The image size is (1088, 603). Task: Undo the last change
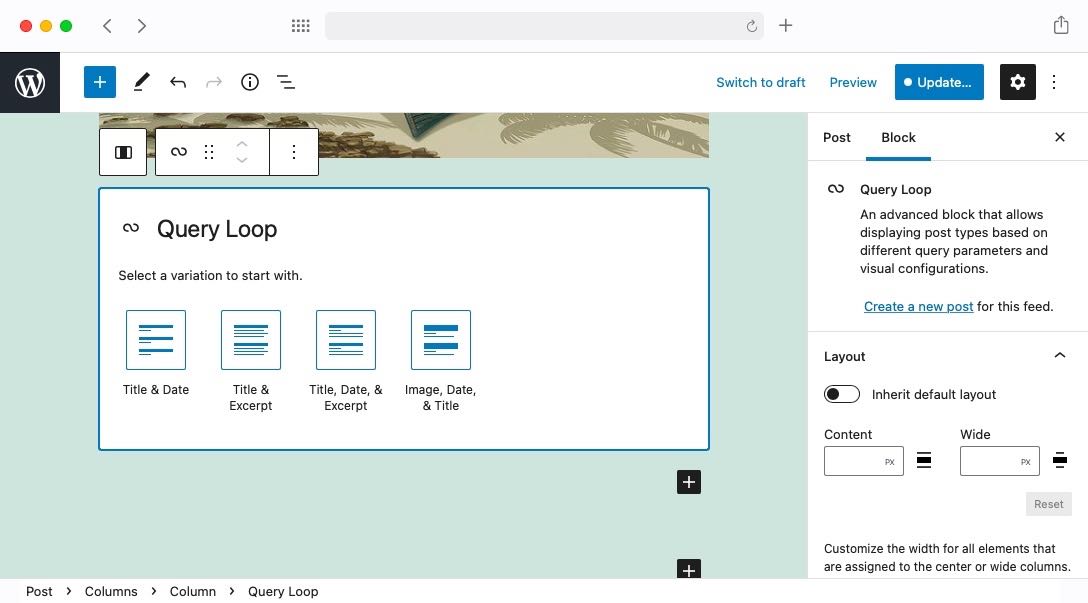[178, 82]
